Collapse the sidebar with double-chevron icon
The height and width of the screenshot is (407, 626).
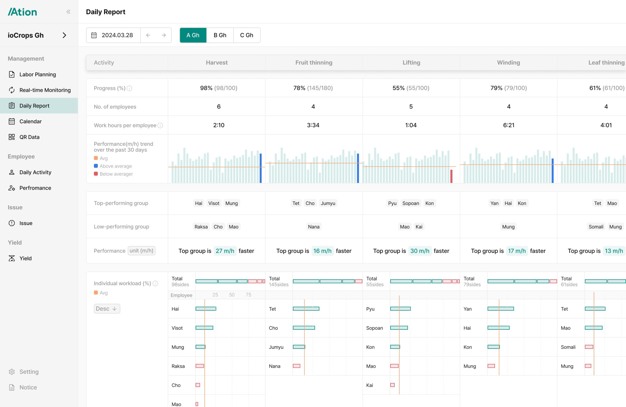[x=68, y=12]
